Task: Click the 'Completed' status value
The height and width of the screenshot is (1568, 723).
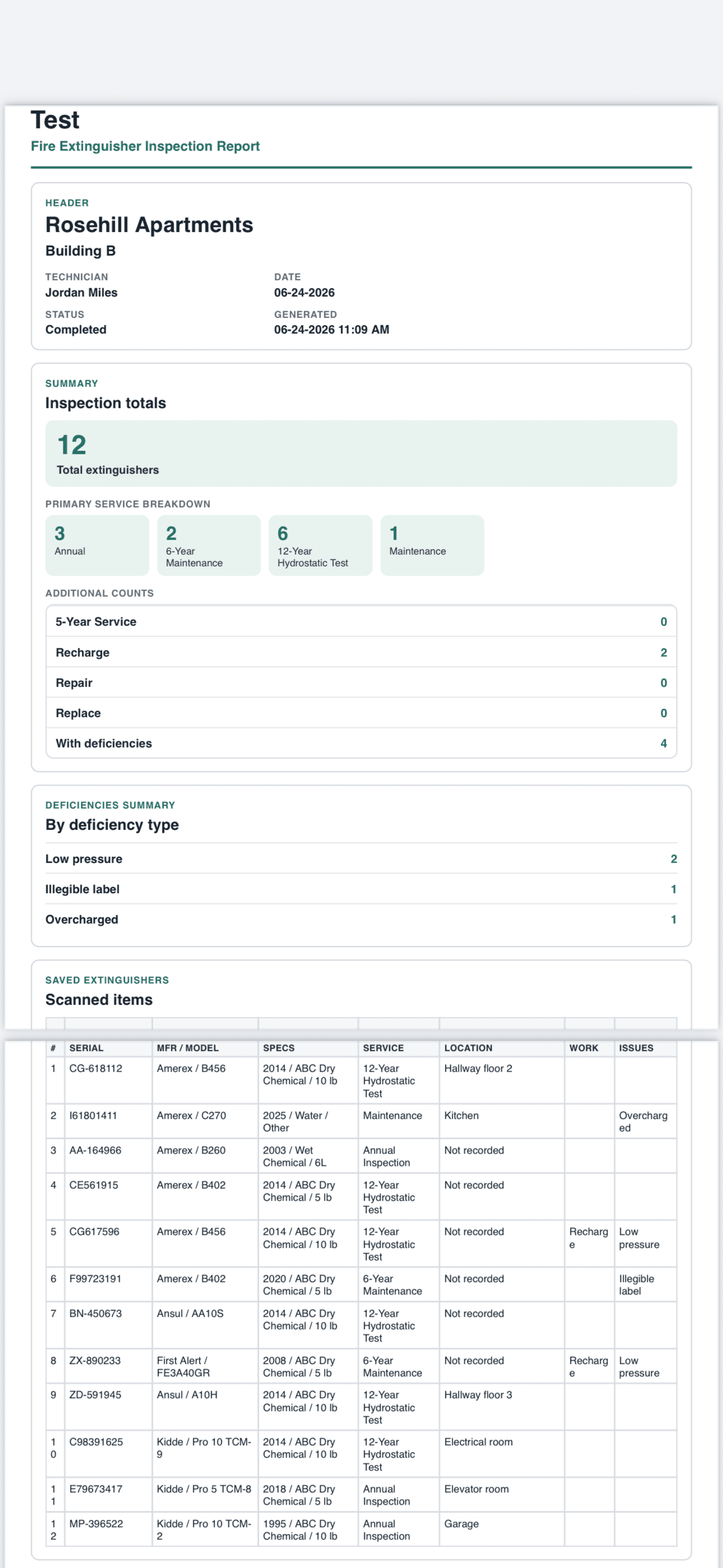Action: click(76, 329)
